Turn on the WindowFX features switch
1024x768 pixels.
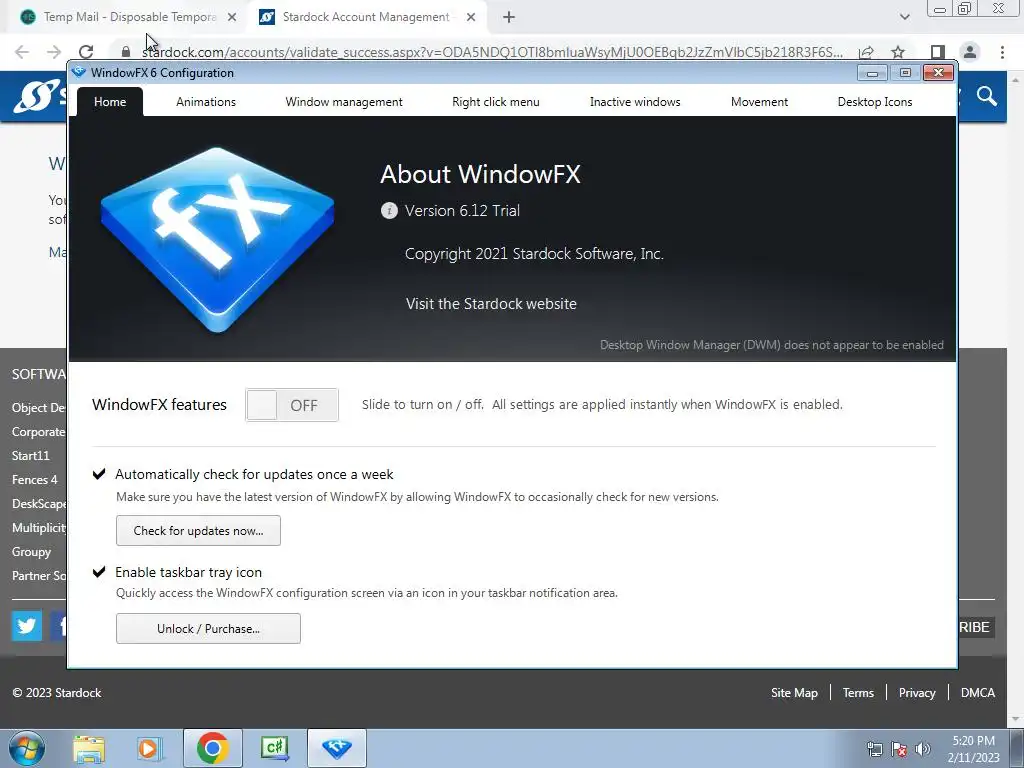[x=292, y=405]
